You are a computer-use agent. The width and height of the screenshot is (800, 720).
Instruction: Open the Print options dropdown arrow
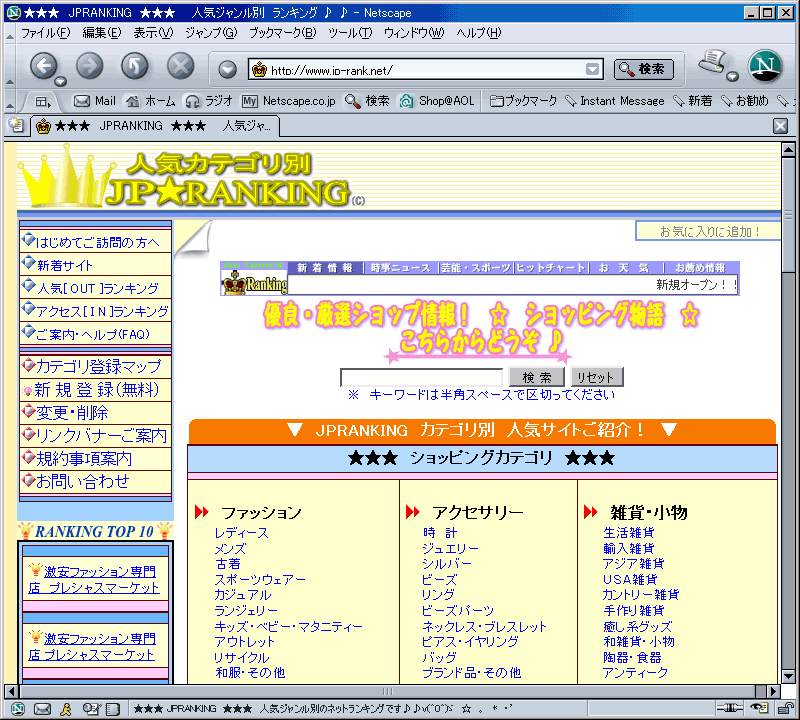(x=733, y=77)
